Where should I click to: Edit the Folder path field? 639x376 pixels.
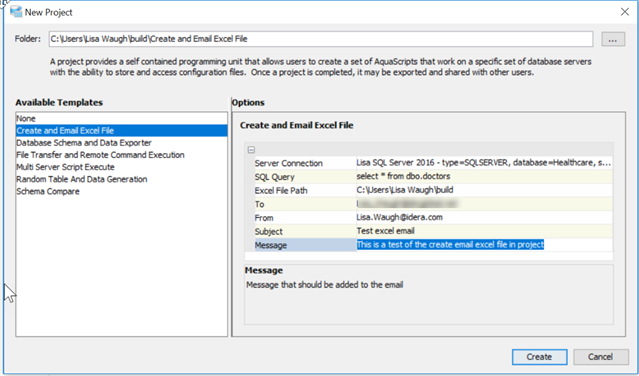(321, 39)
